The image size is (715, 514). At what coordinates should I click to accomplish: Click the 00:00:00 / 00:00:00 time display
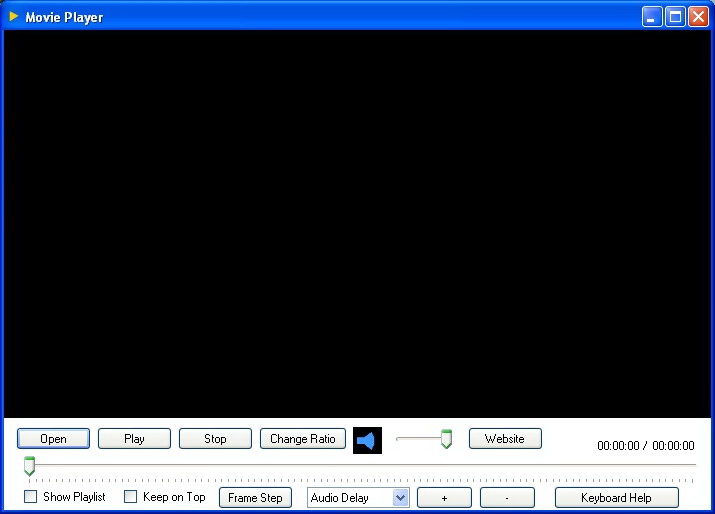(x=646, y=446)
